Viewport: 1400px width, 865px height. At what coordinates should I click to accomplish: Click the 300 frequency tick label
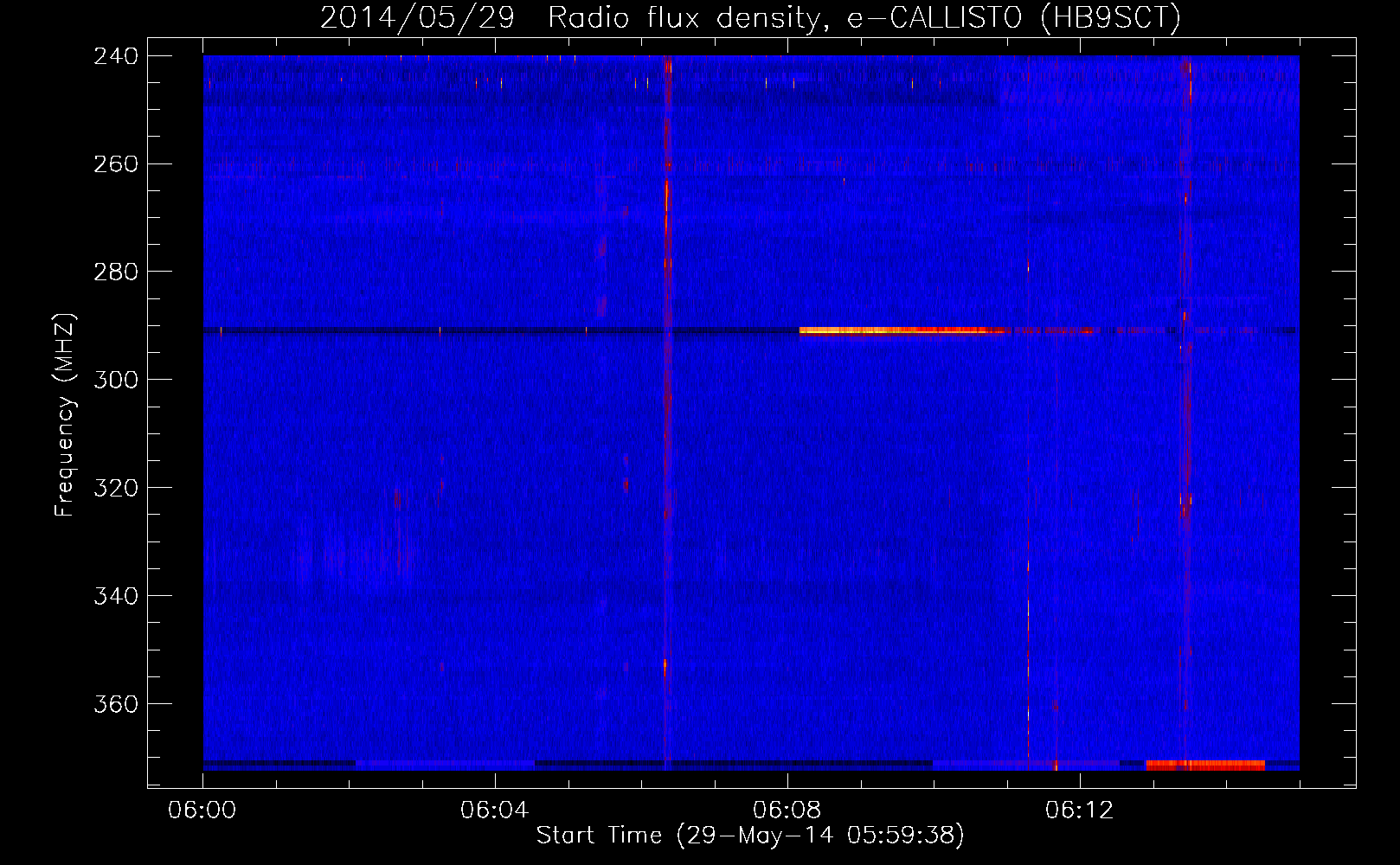(116, 380)
